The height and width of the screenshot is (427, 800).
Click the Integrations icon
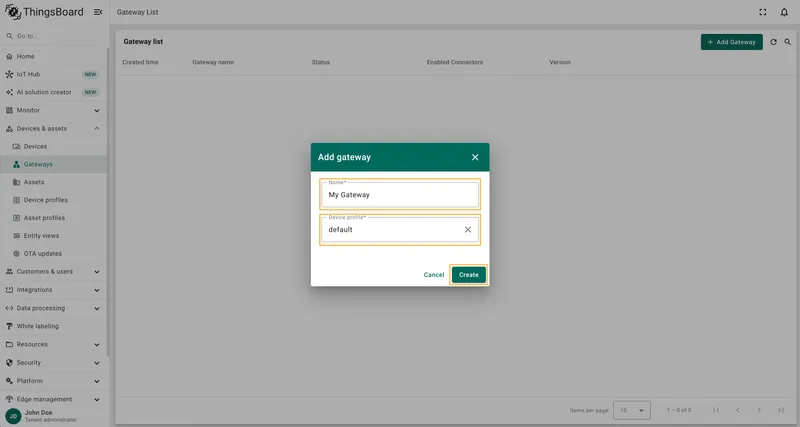point(9,290)
